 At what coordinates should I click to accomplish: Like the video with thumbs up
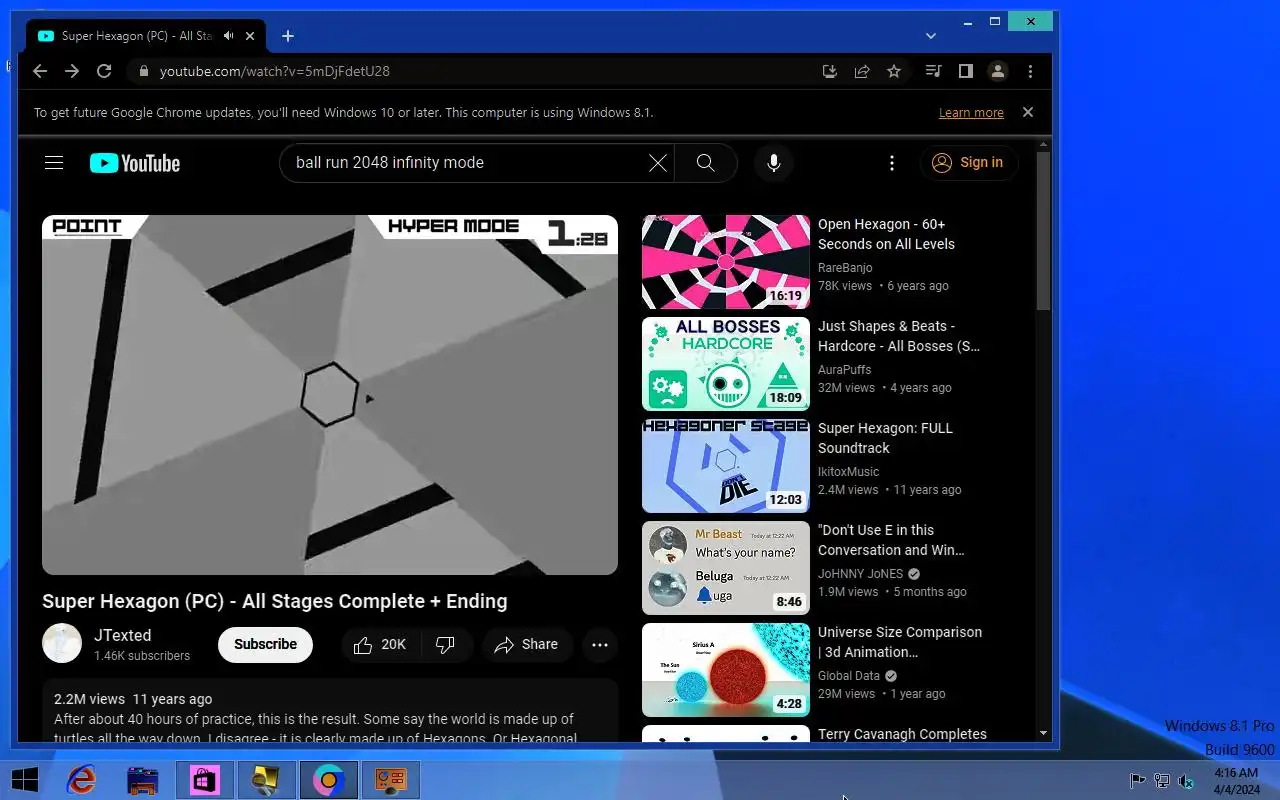(380, 645)
